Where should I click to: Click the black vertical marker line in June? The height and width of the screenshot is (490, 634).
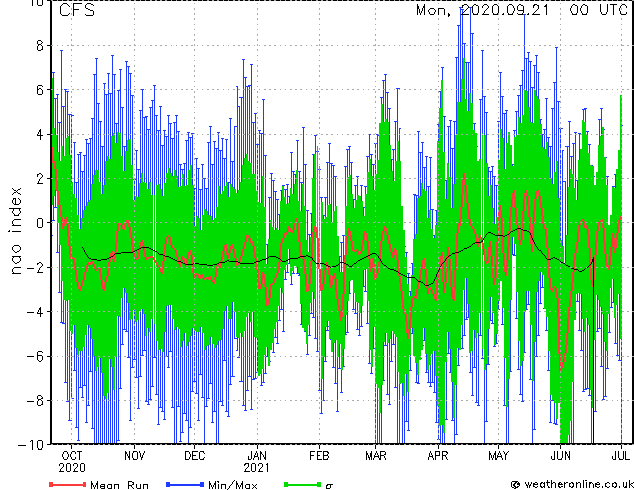coord(593,350)
